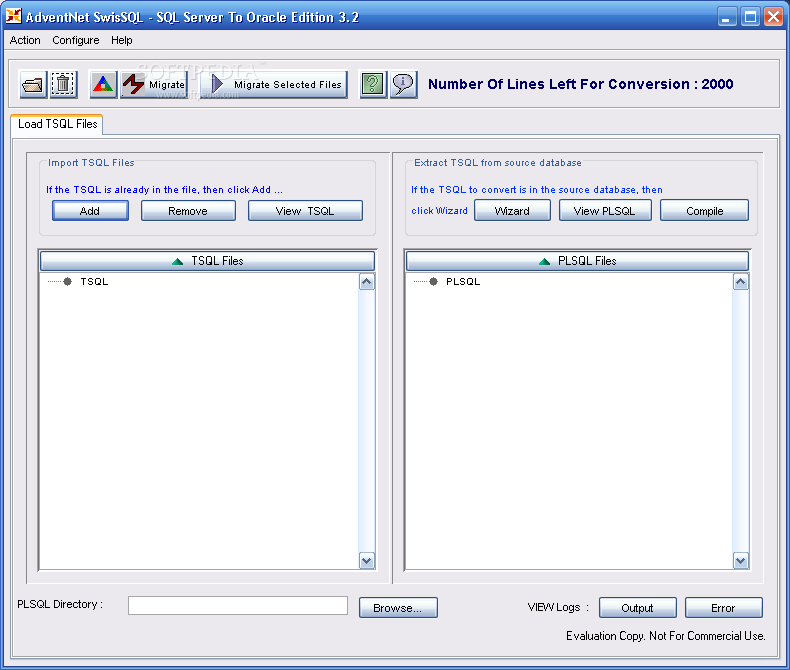Select the PLSQL tree root node
Image resolution: width=790 pixels, height=670 pixels.
[x=463, y=282]
